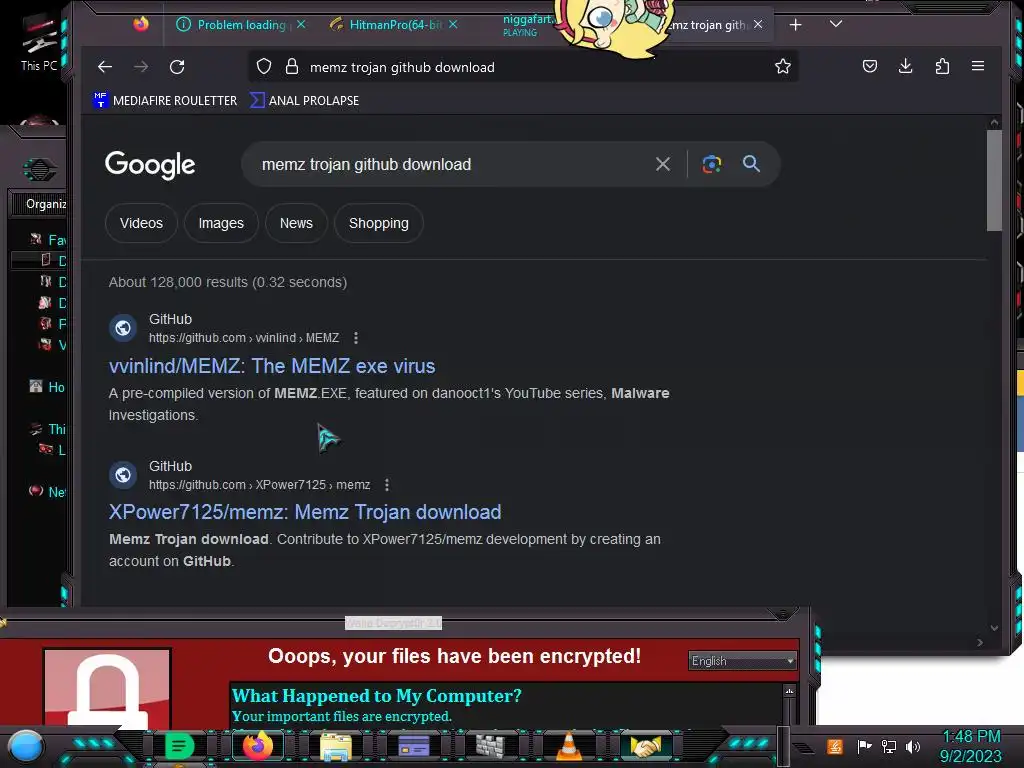Click the tray volume speaker icon
Screen dimensions: 1024x768
click(912, 746)
